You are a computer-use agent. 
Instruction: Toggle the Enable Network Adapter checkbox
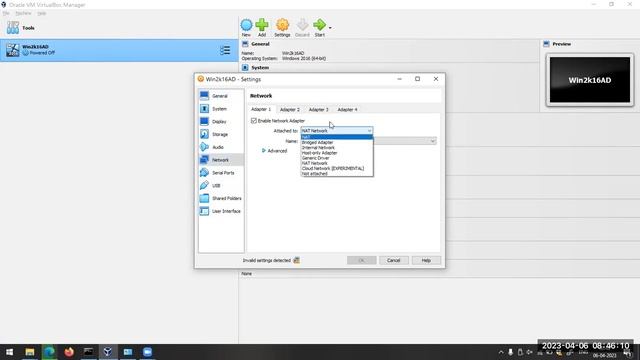click(254, 121)
